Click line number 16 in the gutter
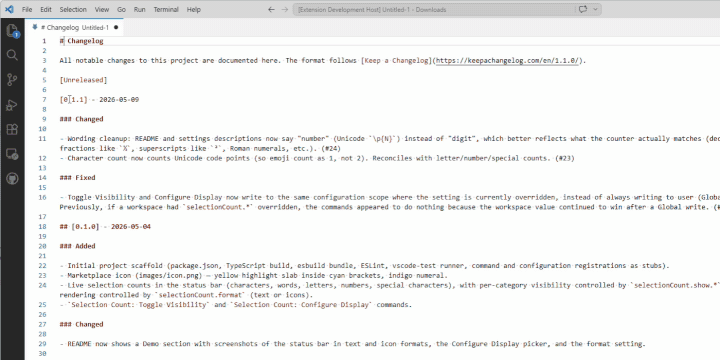 (42, 197)
